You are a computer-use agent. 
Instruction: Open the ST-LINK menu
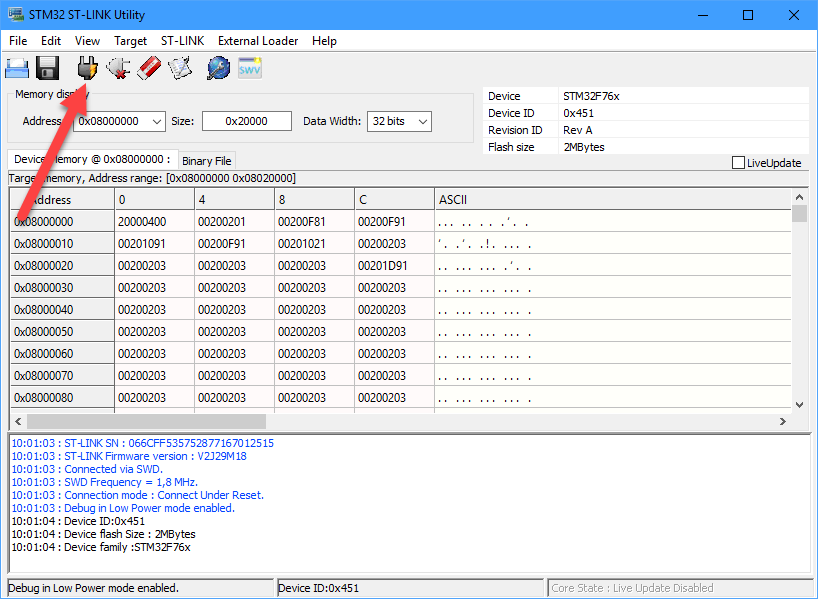pyautogui.click(x=183, y=41)
